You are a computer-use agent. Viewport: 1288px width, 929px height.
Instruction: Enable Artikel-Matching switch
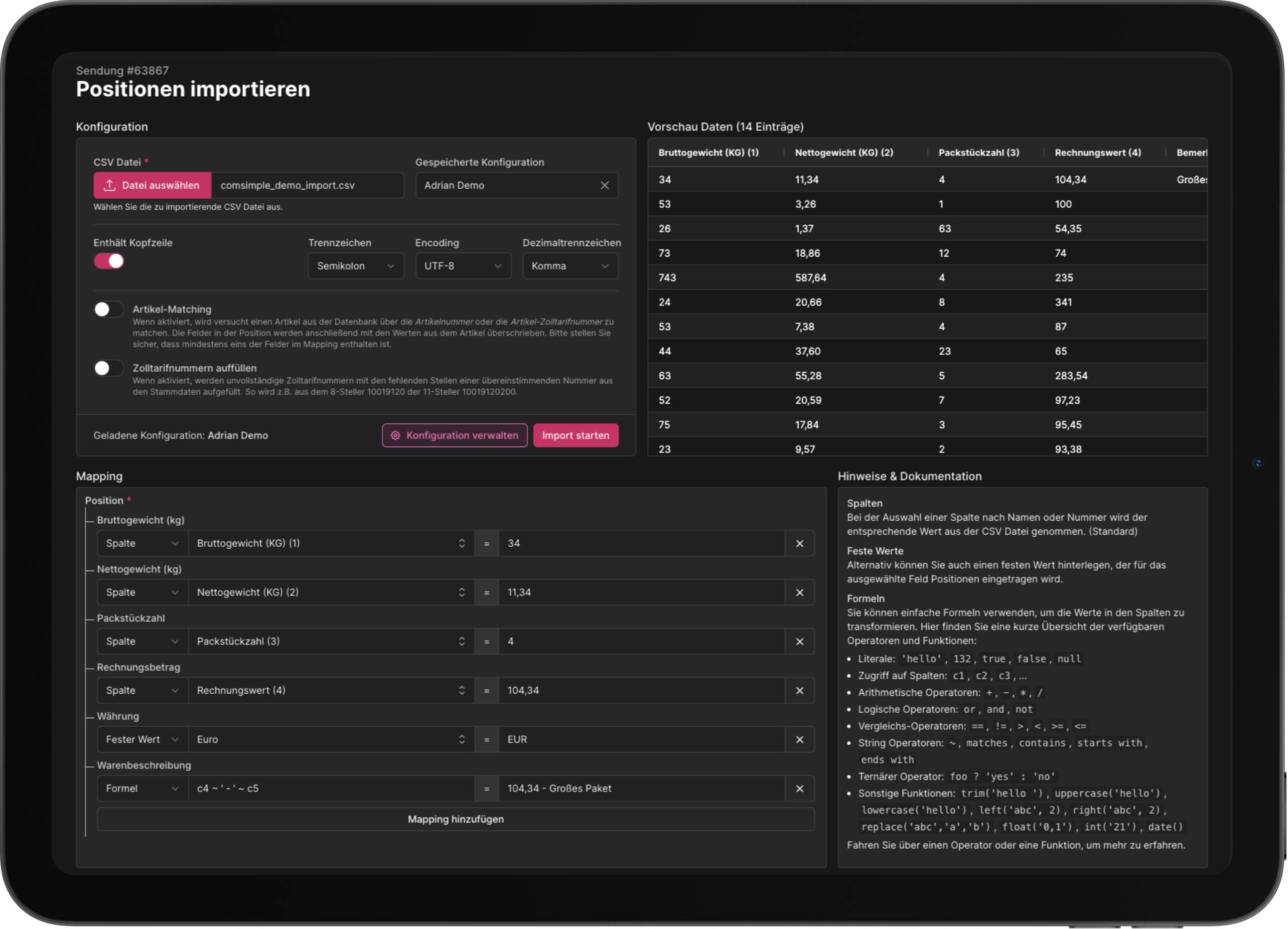coord(109,309)
